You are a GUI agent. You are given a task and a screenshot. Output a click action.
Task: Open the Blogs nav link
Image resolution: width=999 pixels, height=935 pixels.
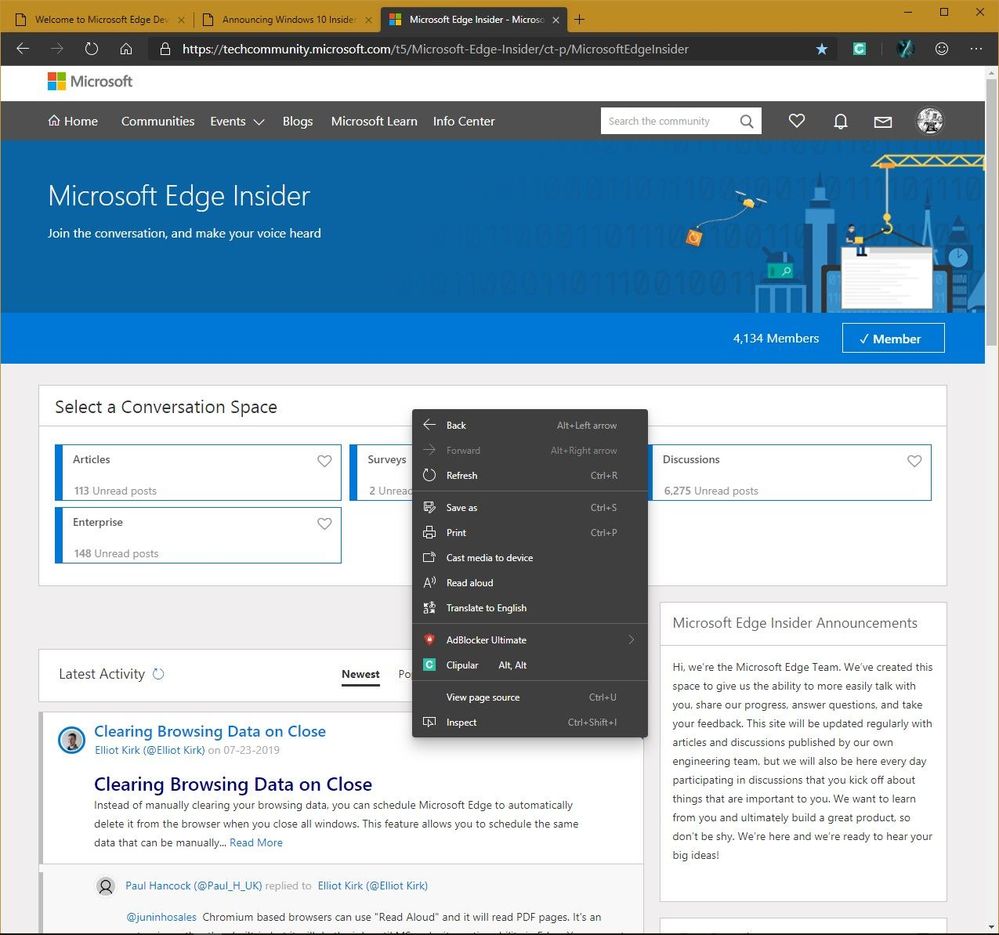[x=298, y=121]
